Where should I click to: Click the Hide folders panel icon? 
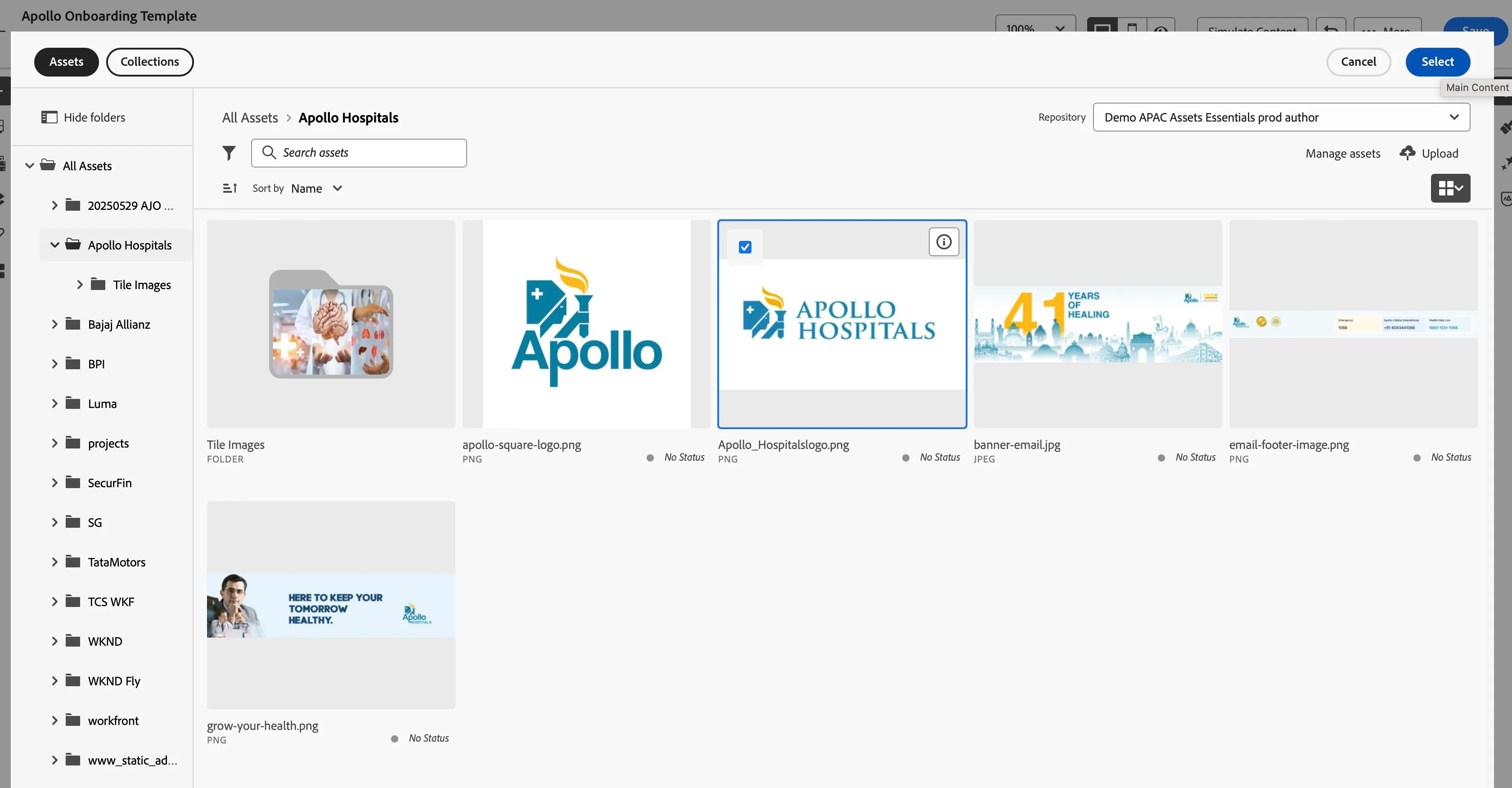point(49,118)
